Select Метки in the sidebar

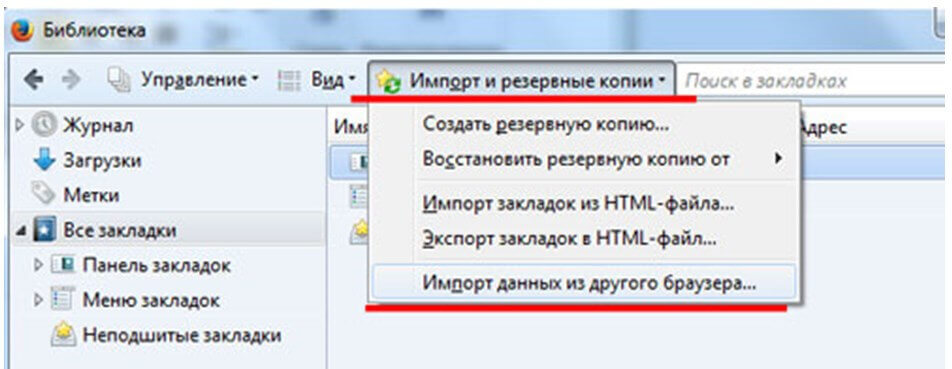point(90,195)
